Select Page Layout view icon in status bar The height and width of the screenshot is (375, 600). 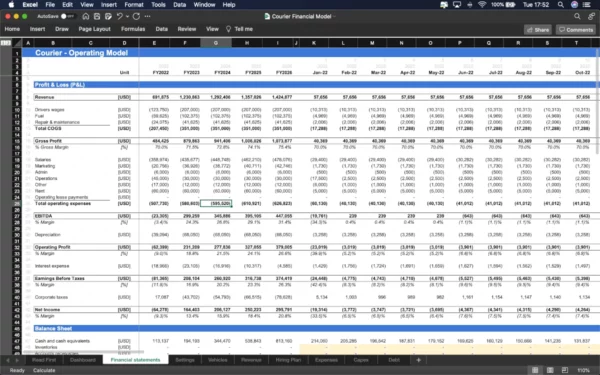[550, 370]
